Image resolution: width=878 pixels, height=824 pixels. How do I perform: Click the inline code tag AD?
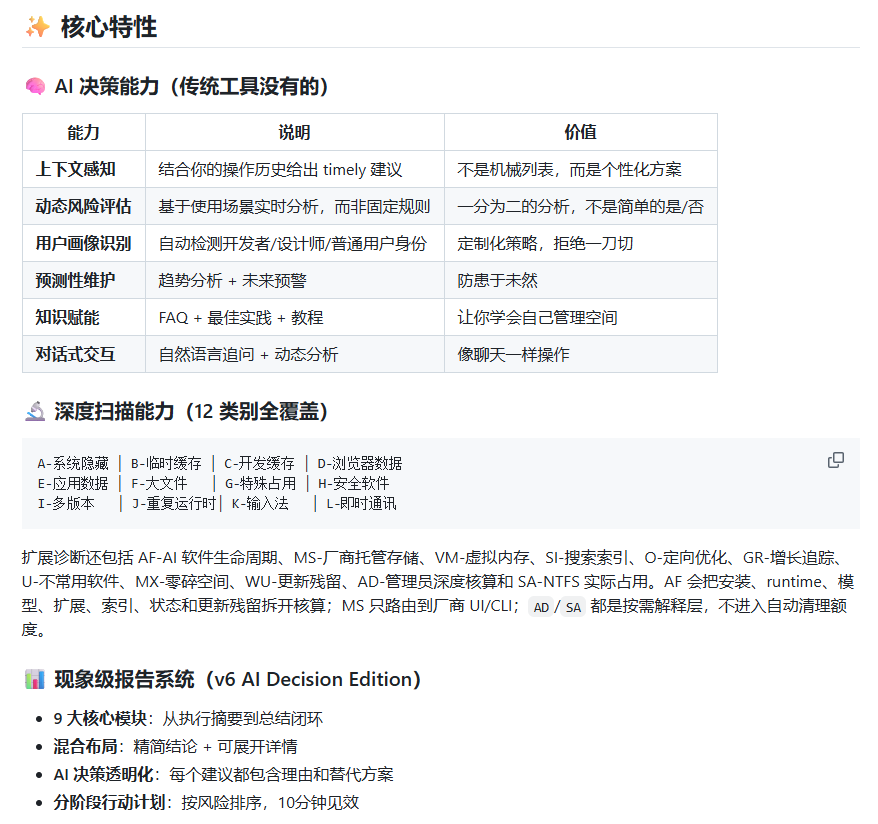pyautogui.click(x=541, y=607)
